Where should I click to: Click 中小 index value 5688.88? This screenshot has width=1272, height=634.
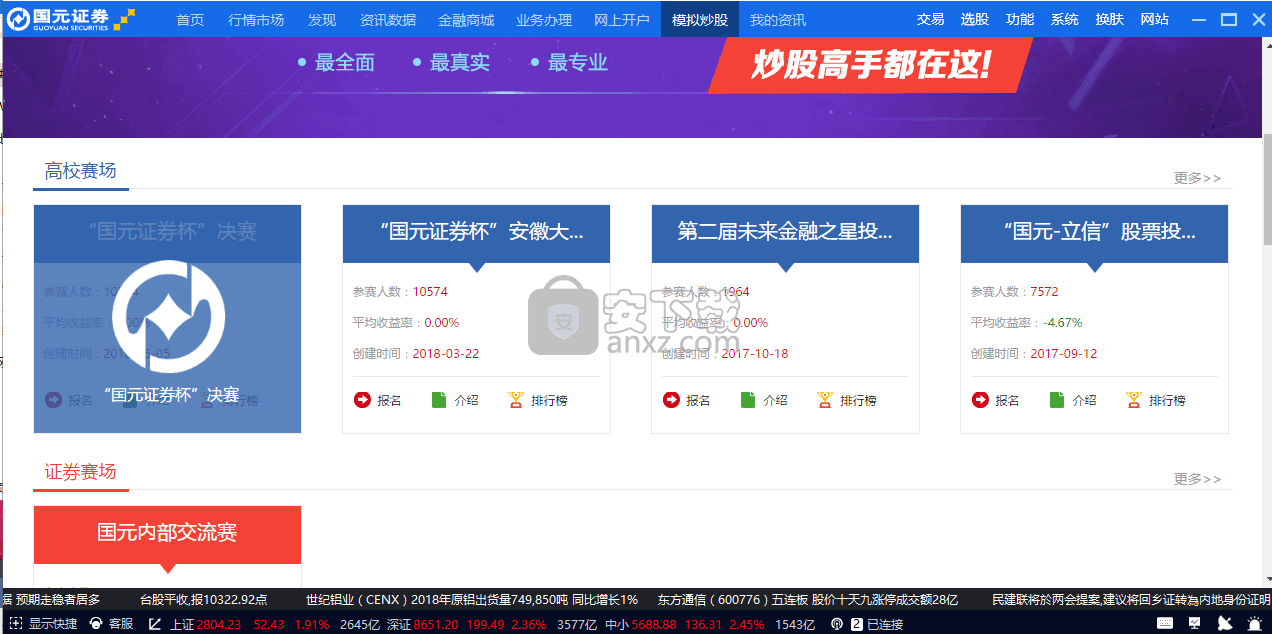654,624
